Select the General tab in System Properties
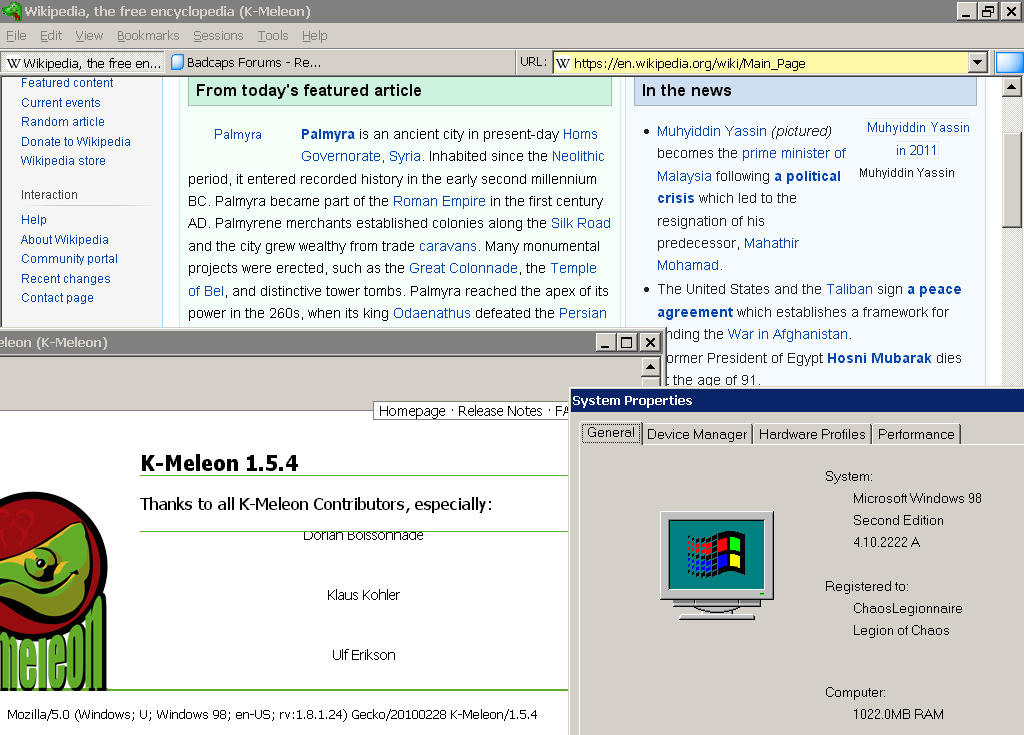This screenshot has width=1024, height=735. pyautogui.click(x=611, y=433)
